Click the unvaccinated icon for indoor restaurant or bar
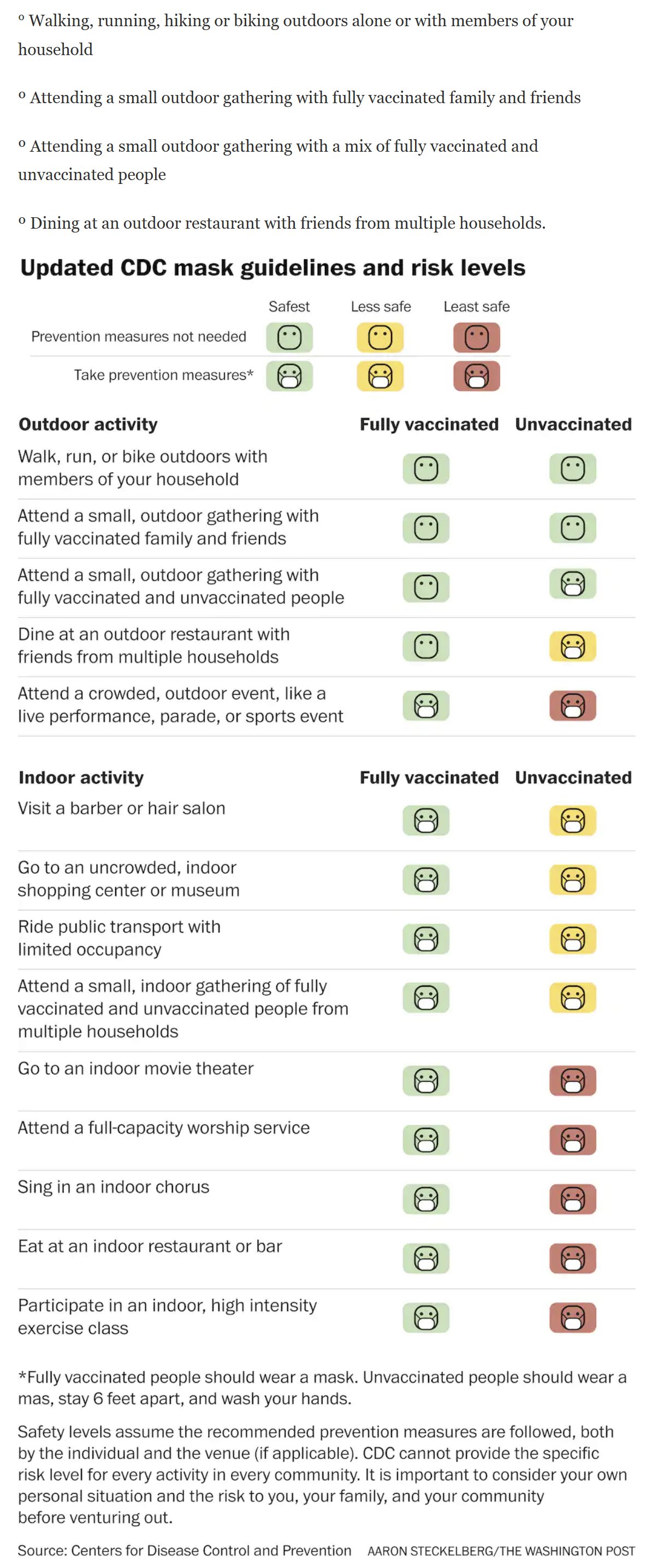 pyautogui.click(x=572, y=1258)
